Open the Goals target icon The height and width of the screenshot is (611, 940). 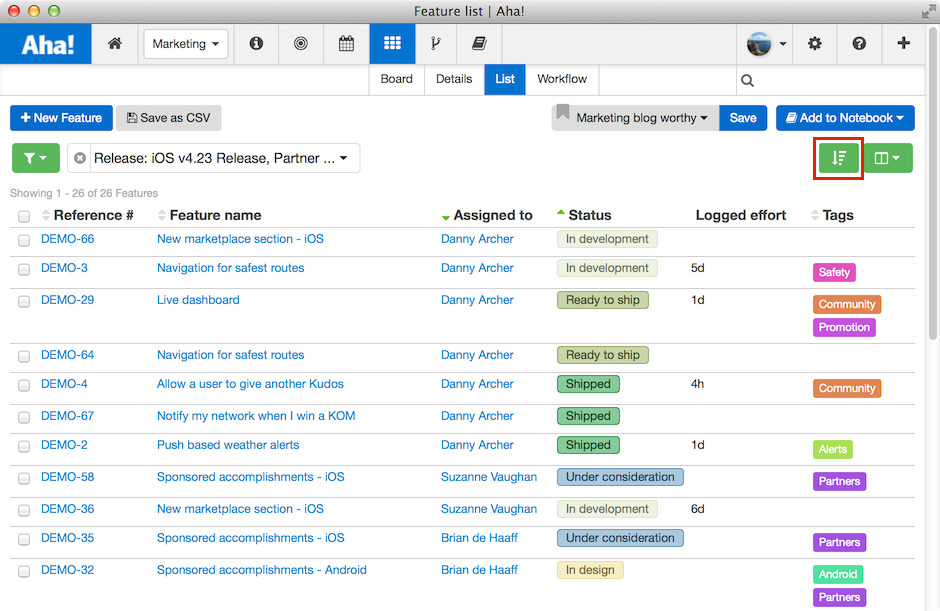click(x=301, y=44)
